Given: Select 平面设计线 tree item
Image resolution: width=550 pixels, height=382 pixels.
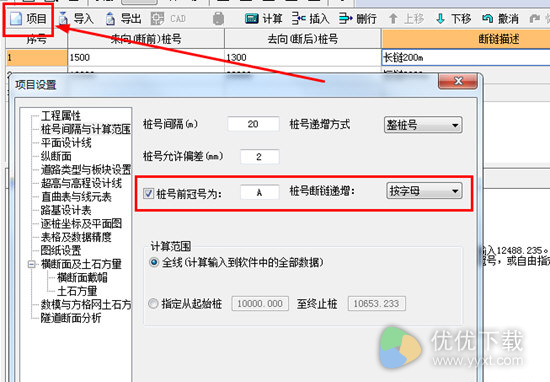Looking at the screenshot, I should click(x=66, y=143).
